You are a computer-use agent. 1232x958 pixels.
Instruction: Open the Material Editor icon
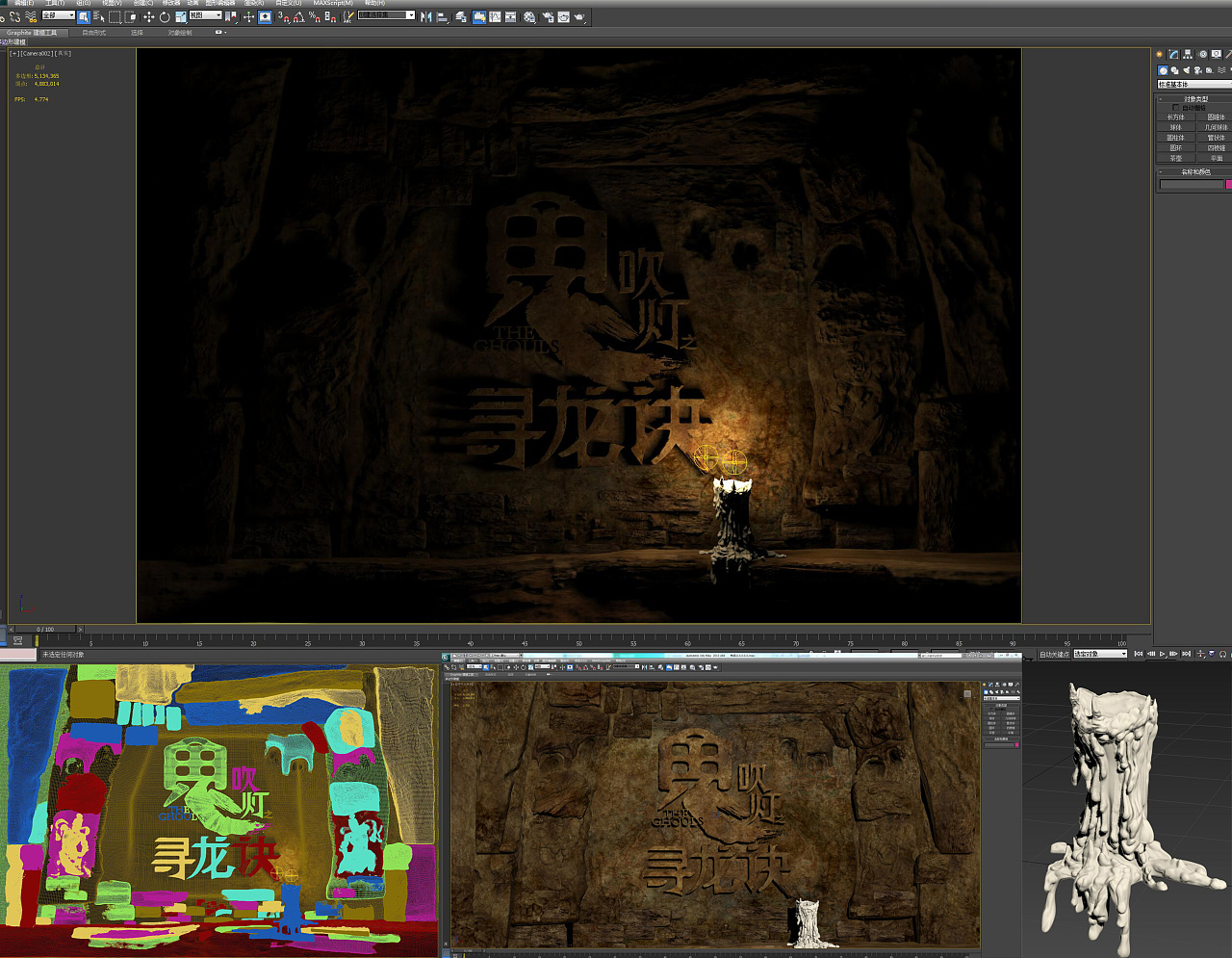528,16
